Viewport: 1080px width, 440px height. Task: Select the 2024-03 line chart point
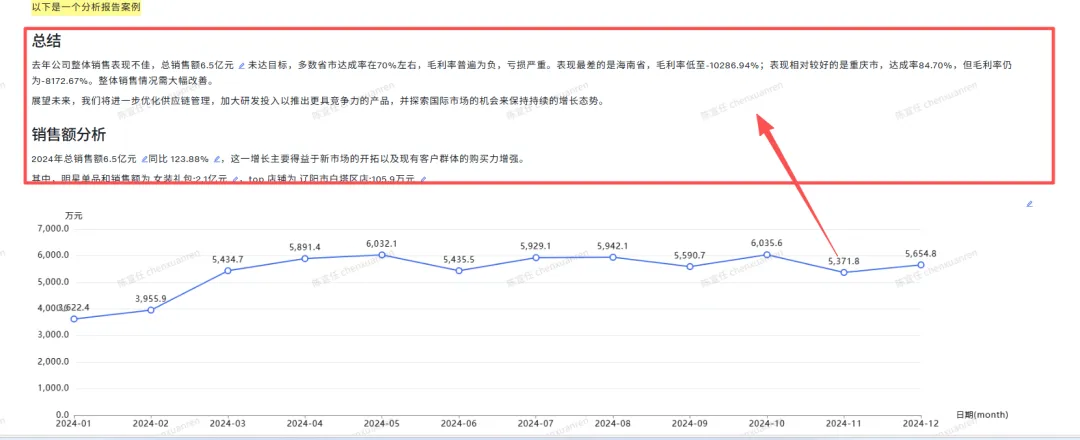point(228,271)
